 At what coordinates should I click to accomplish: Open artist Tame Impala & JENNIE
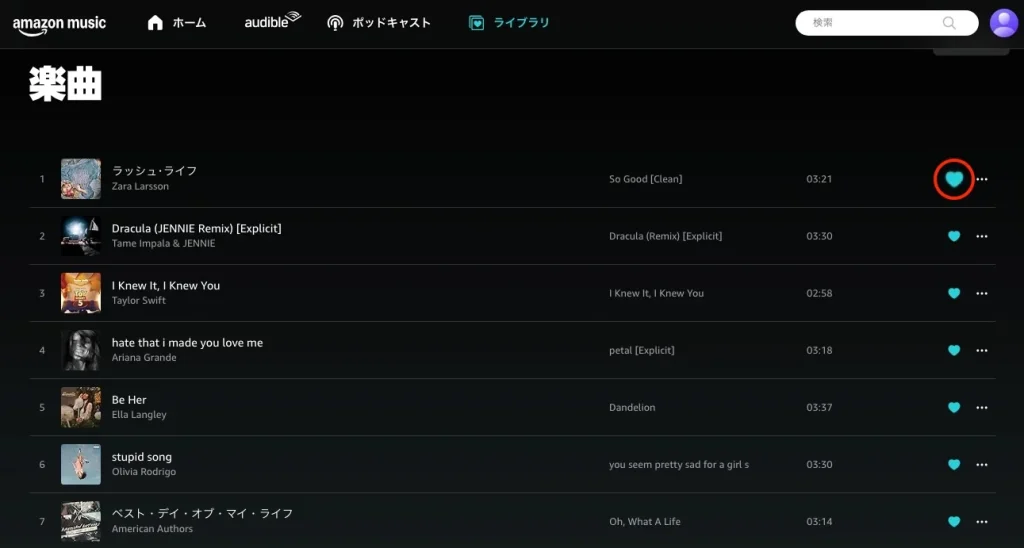click(x=163, y=243)
